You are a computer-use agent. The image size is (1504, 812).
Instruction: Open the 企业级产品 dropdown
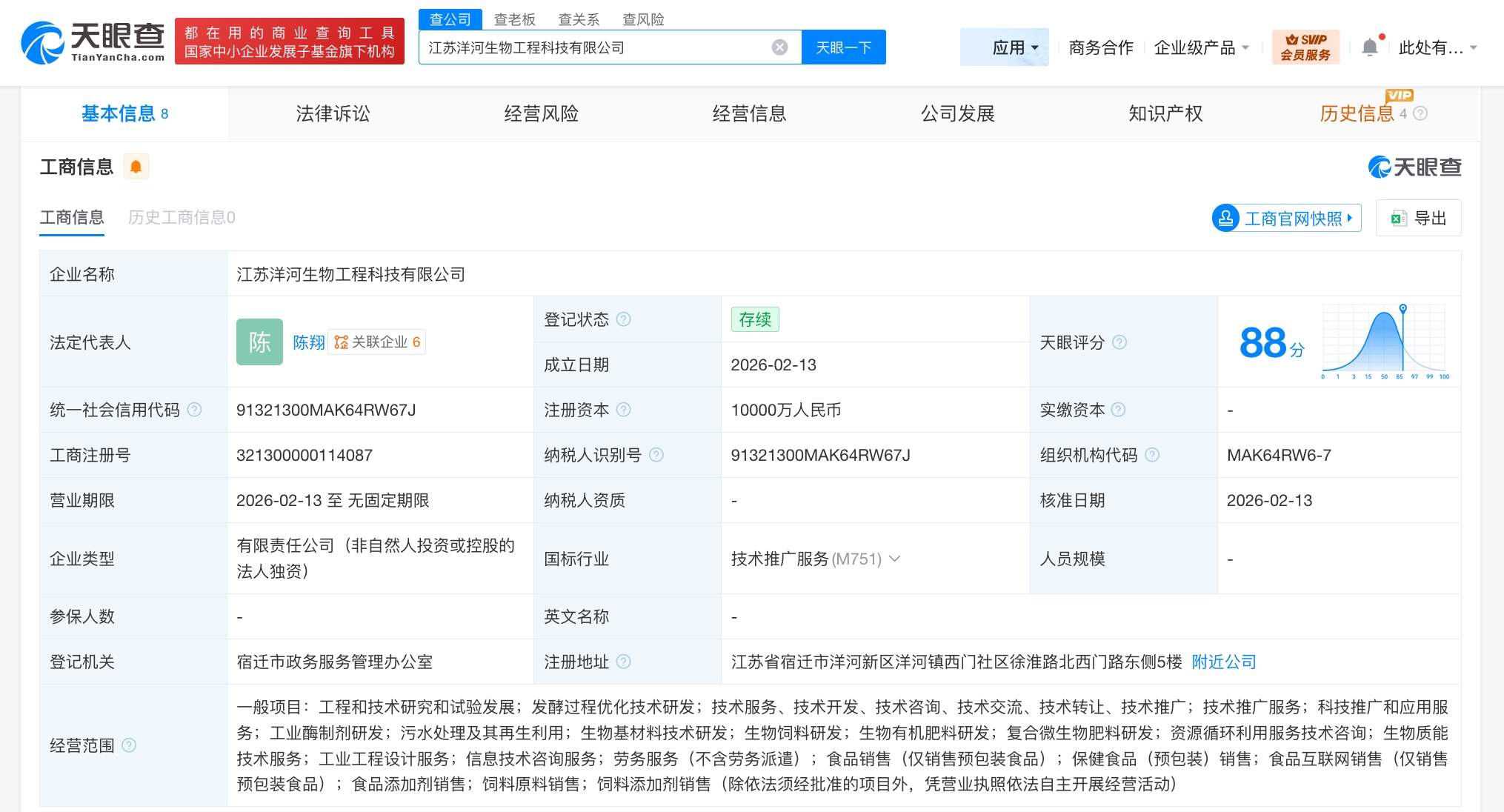tap(1200, 47)
